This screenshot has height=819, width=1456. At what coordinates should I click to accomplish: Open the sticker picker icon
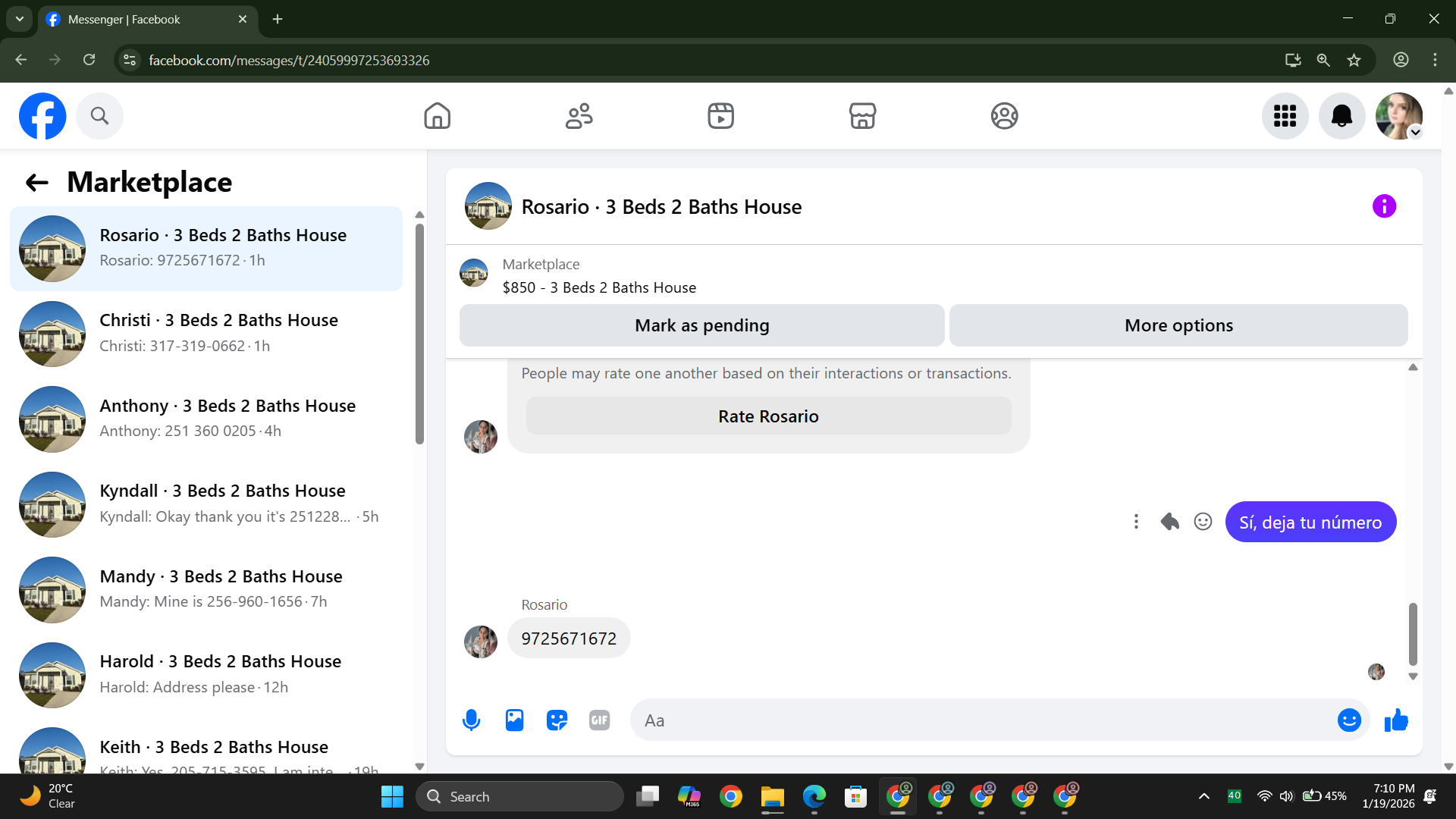[x=557, y=720]
